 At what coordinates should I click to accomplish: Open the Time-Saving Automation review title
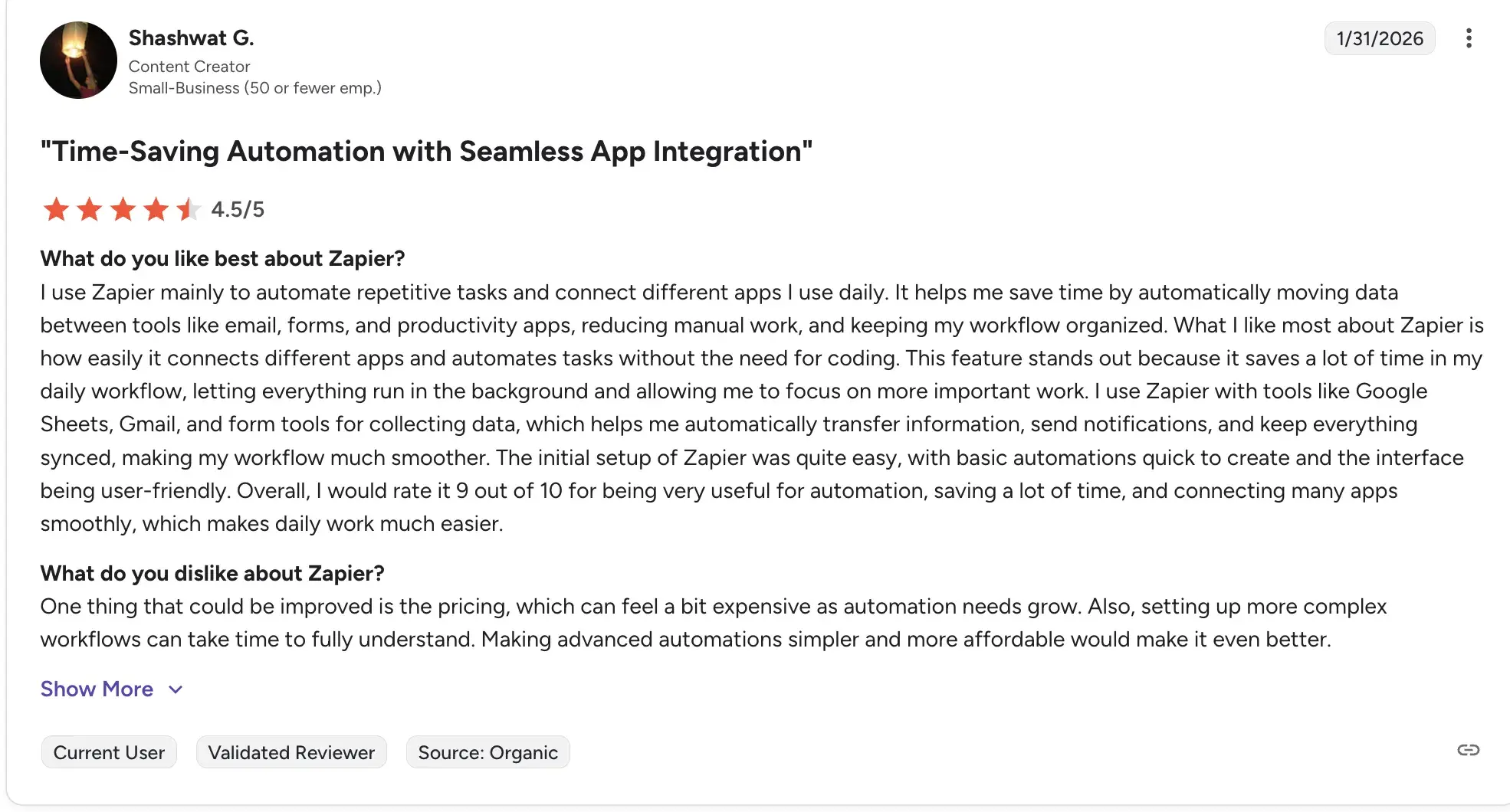(426, 152)
